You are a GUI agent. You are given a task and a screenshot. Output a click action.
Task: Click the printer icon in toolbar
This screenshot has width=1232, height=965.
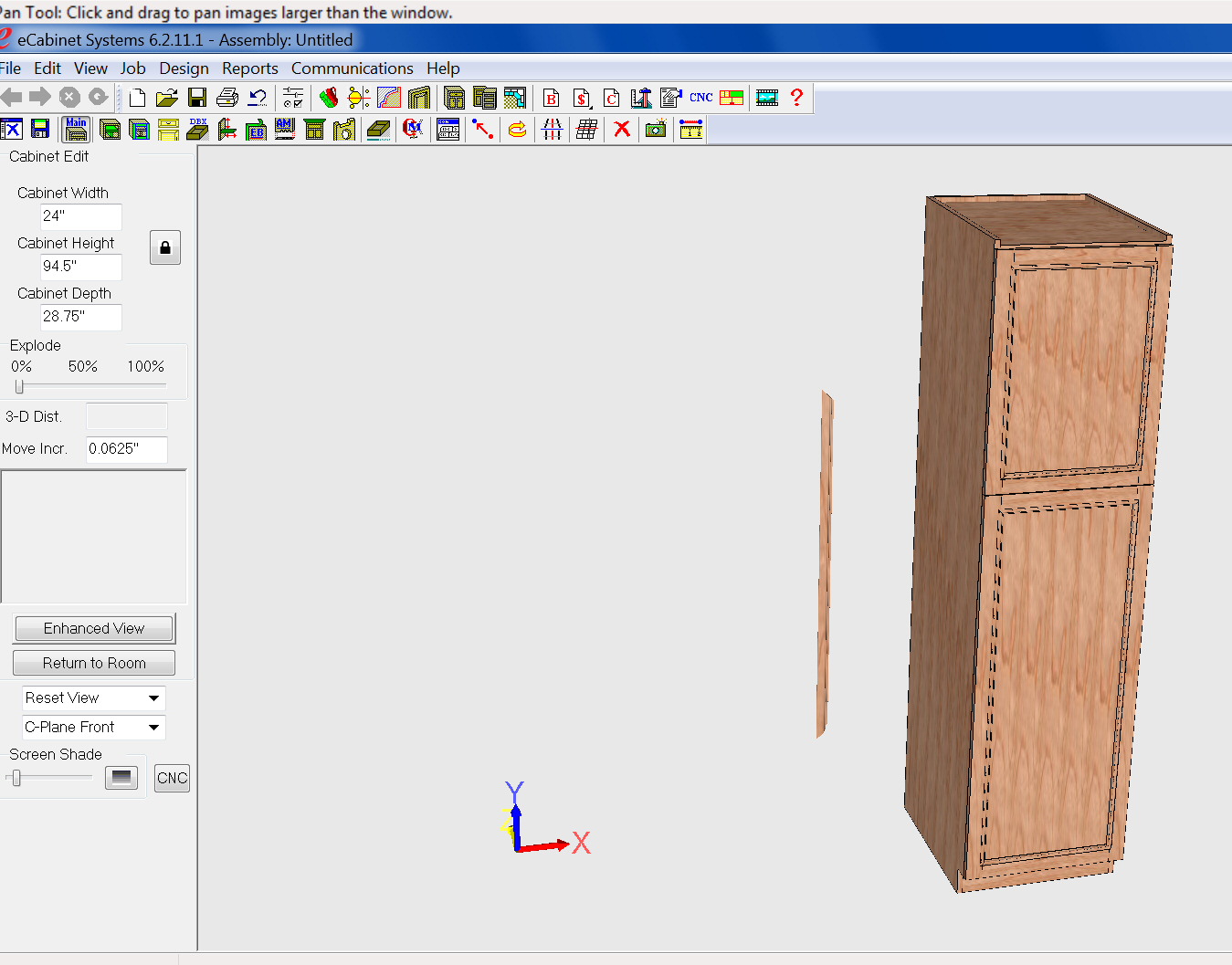pyautogui.click(x=227, y=98)
